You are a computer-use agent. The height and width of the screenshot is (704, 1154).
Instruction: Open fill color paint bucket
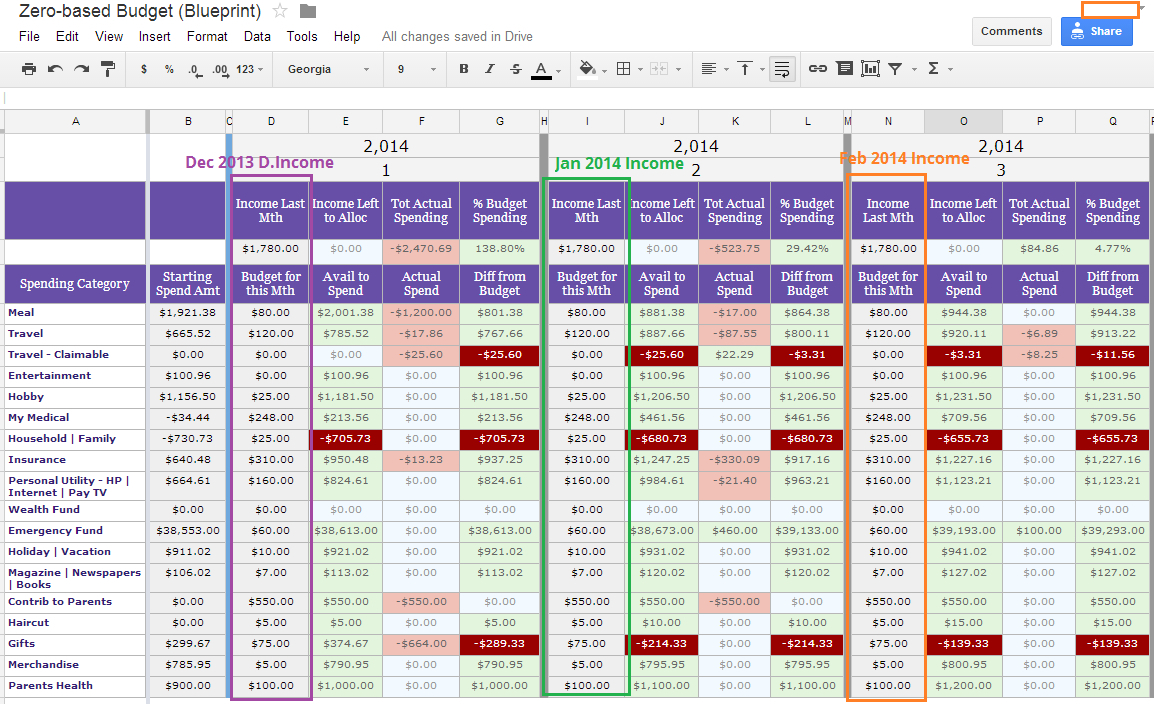coord(587,69)
